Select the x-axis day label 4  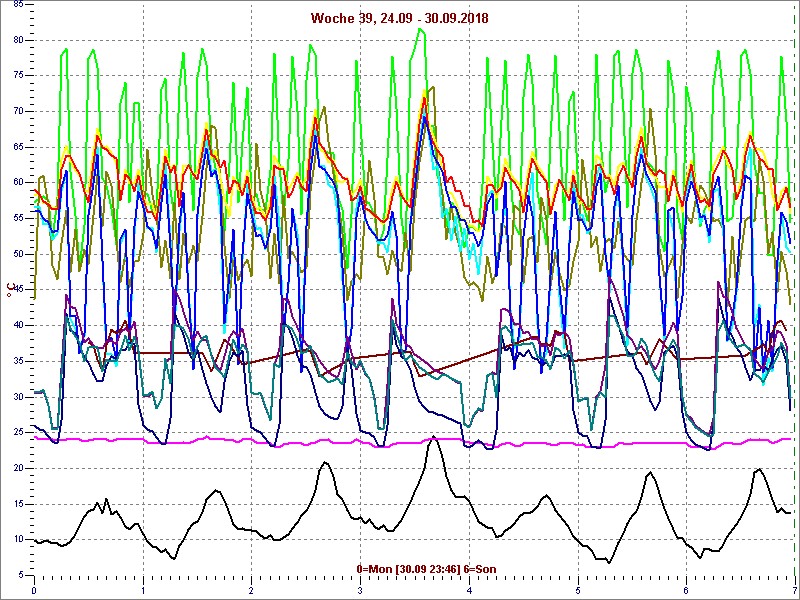[469, 590]
